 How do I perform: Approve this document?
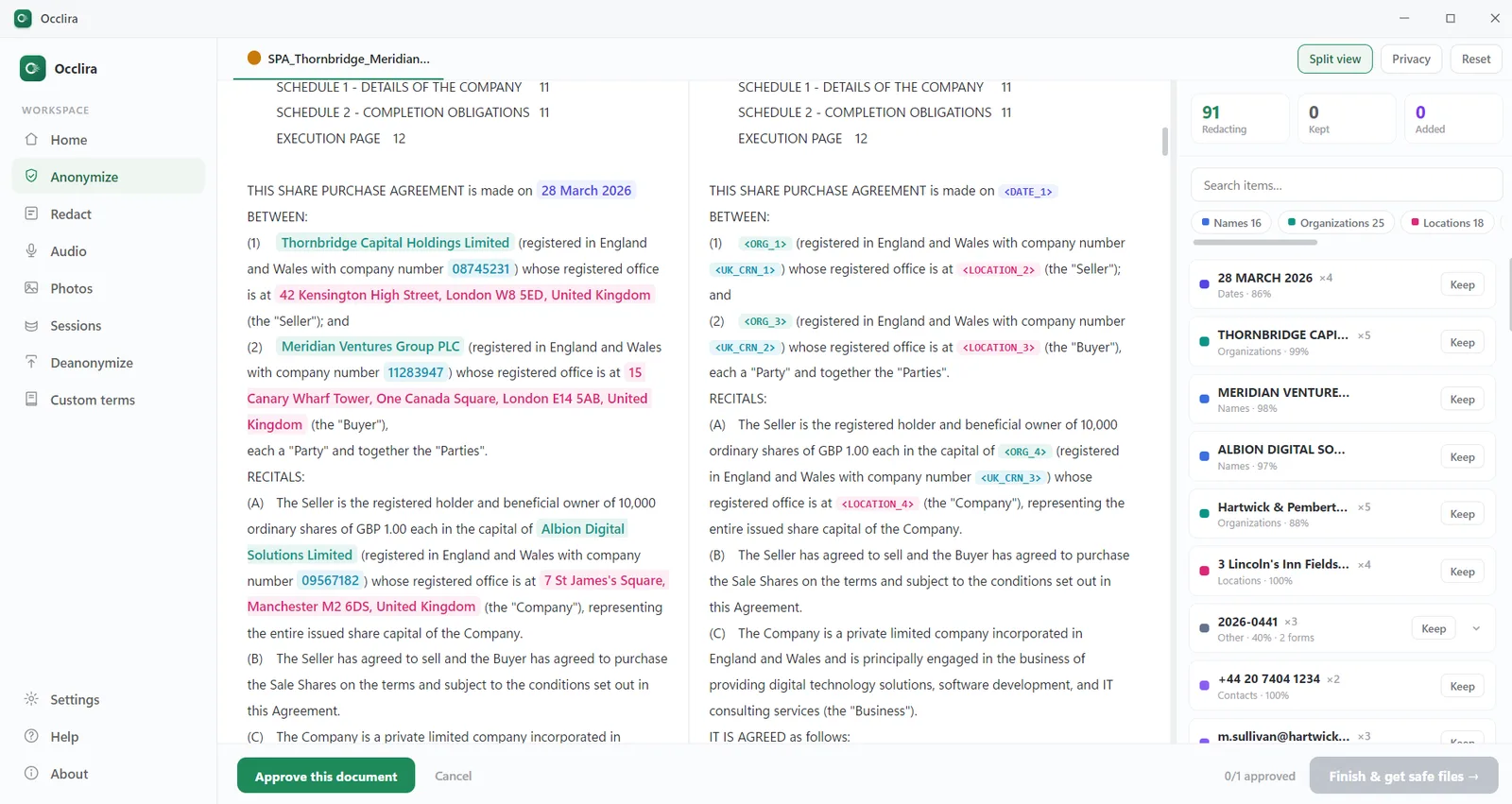(326, 776)
